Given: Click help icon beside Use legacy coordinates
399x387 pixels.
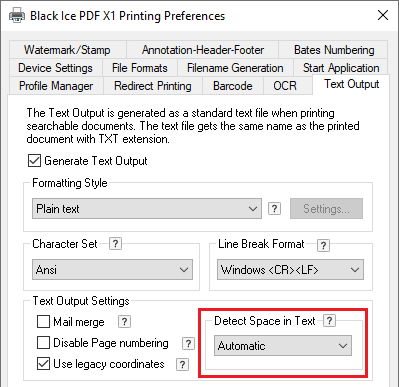Looking at the screenshot, I should [182, 364].
